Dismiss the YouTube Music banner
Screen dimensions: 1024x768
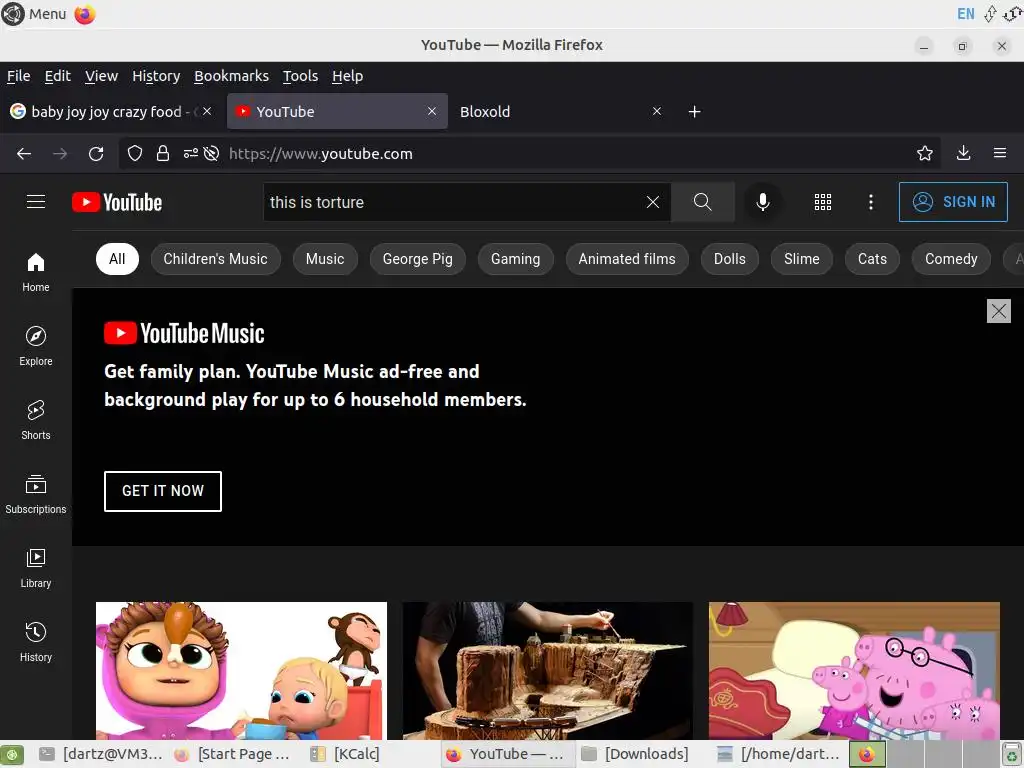[999, 312]
